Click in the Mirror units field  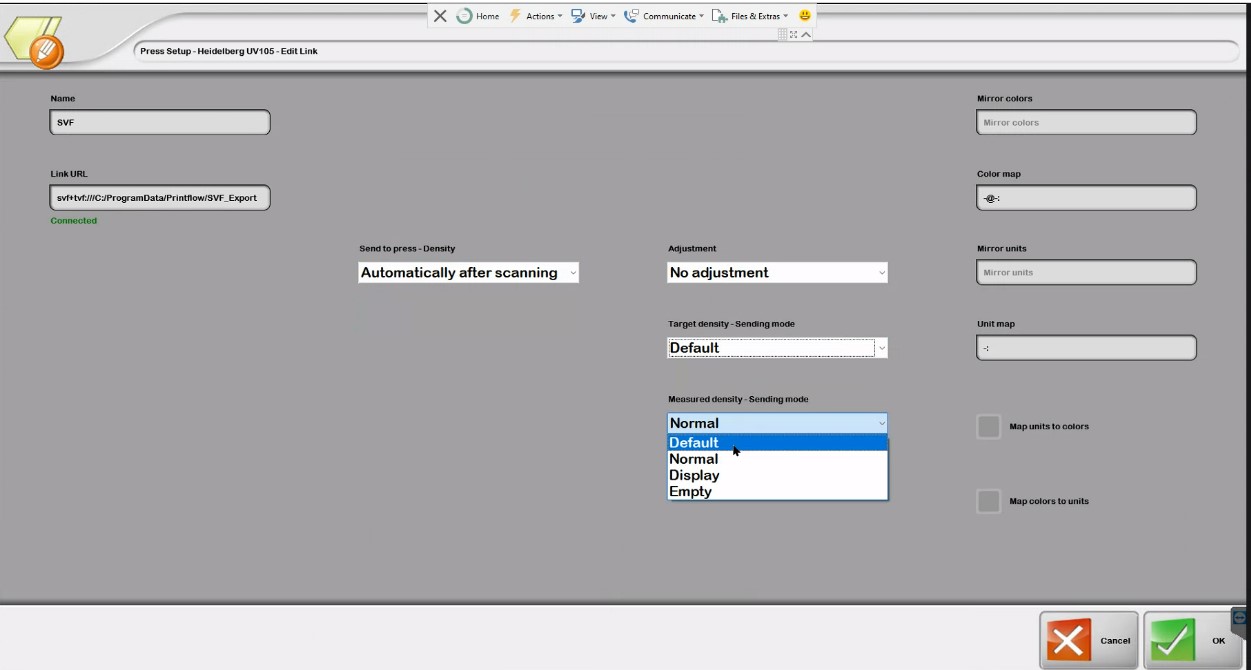click(1086, 272)
